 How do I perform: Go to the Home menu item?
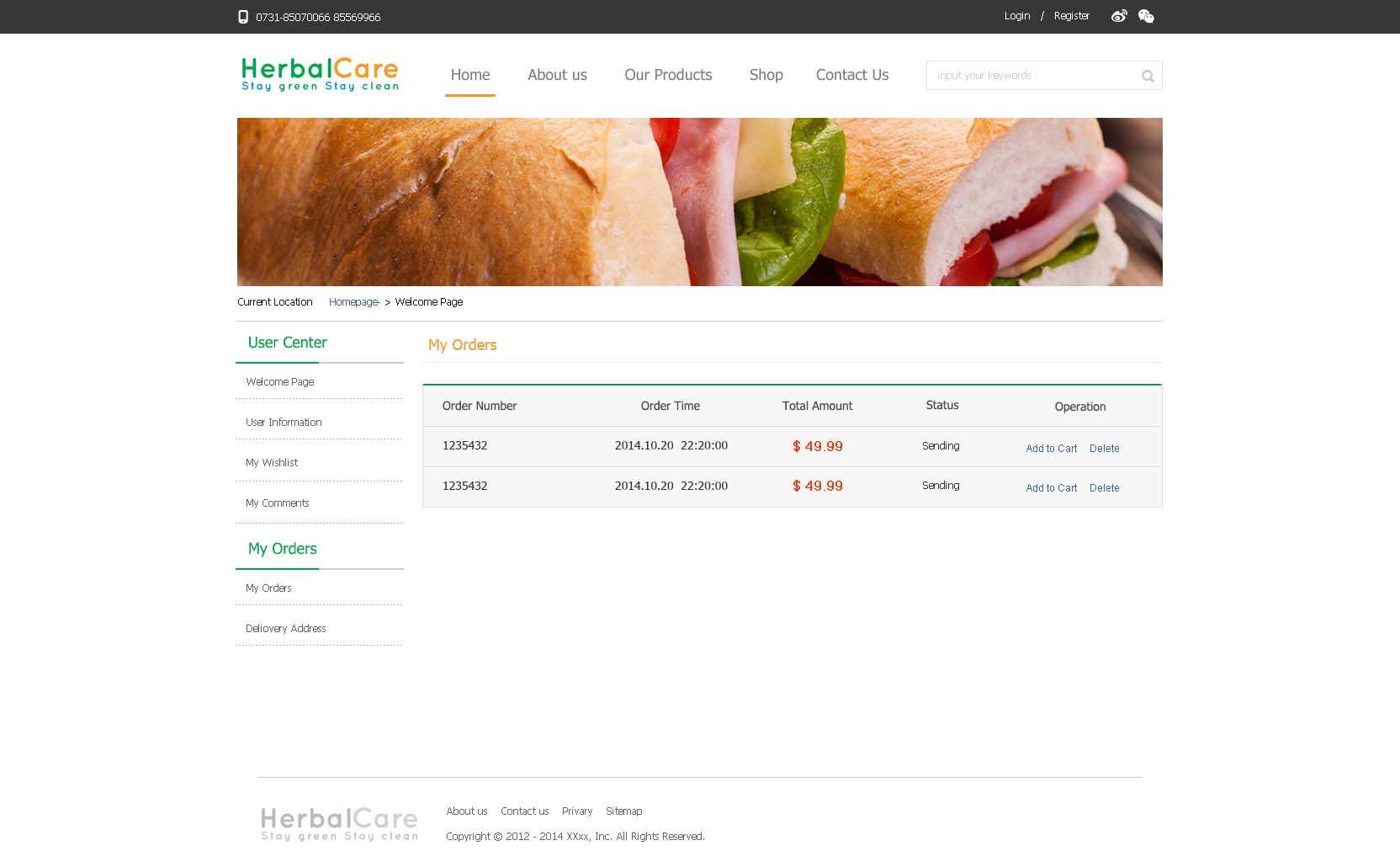point(469,75)
